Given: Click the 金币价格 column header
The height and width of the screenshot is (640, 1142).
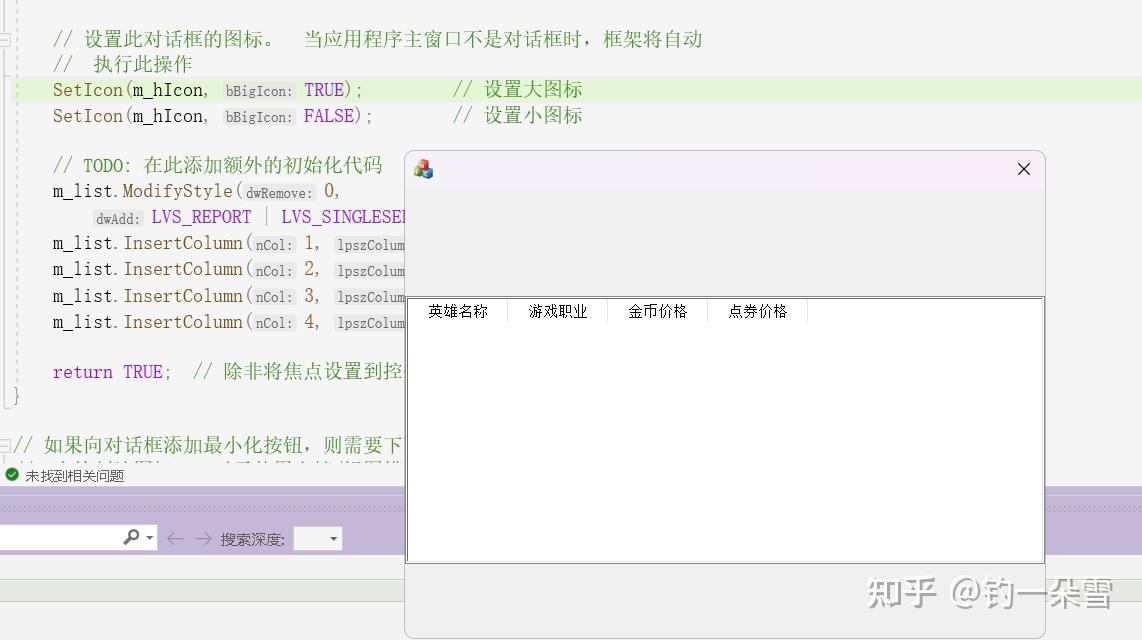Looking at the screenshot, I should point(657,311).
